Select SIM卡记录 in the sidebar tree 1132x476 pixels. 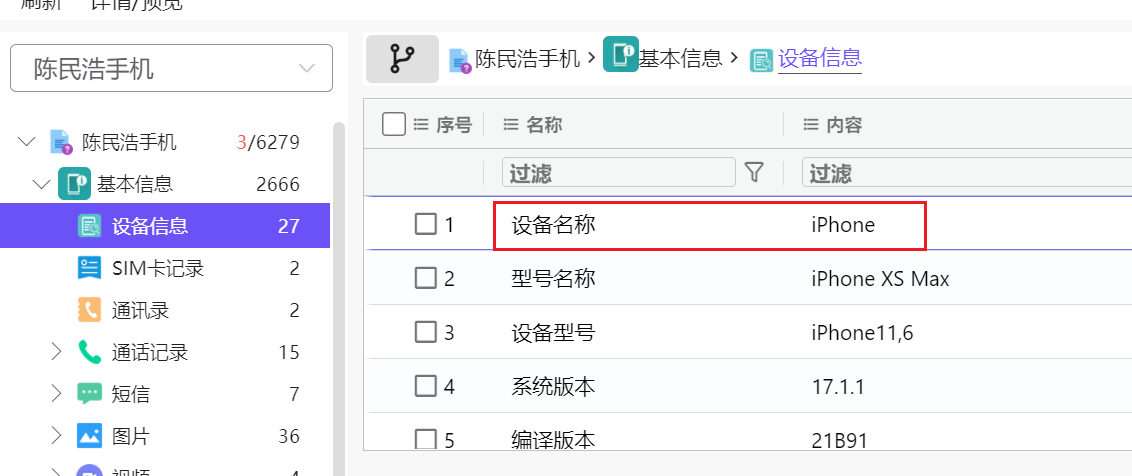158,268
